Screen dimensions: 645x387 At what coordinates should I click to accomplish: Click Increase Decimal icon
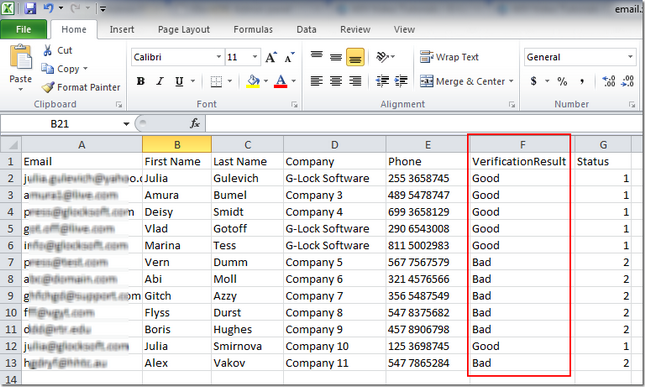609,81
